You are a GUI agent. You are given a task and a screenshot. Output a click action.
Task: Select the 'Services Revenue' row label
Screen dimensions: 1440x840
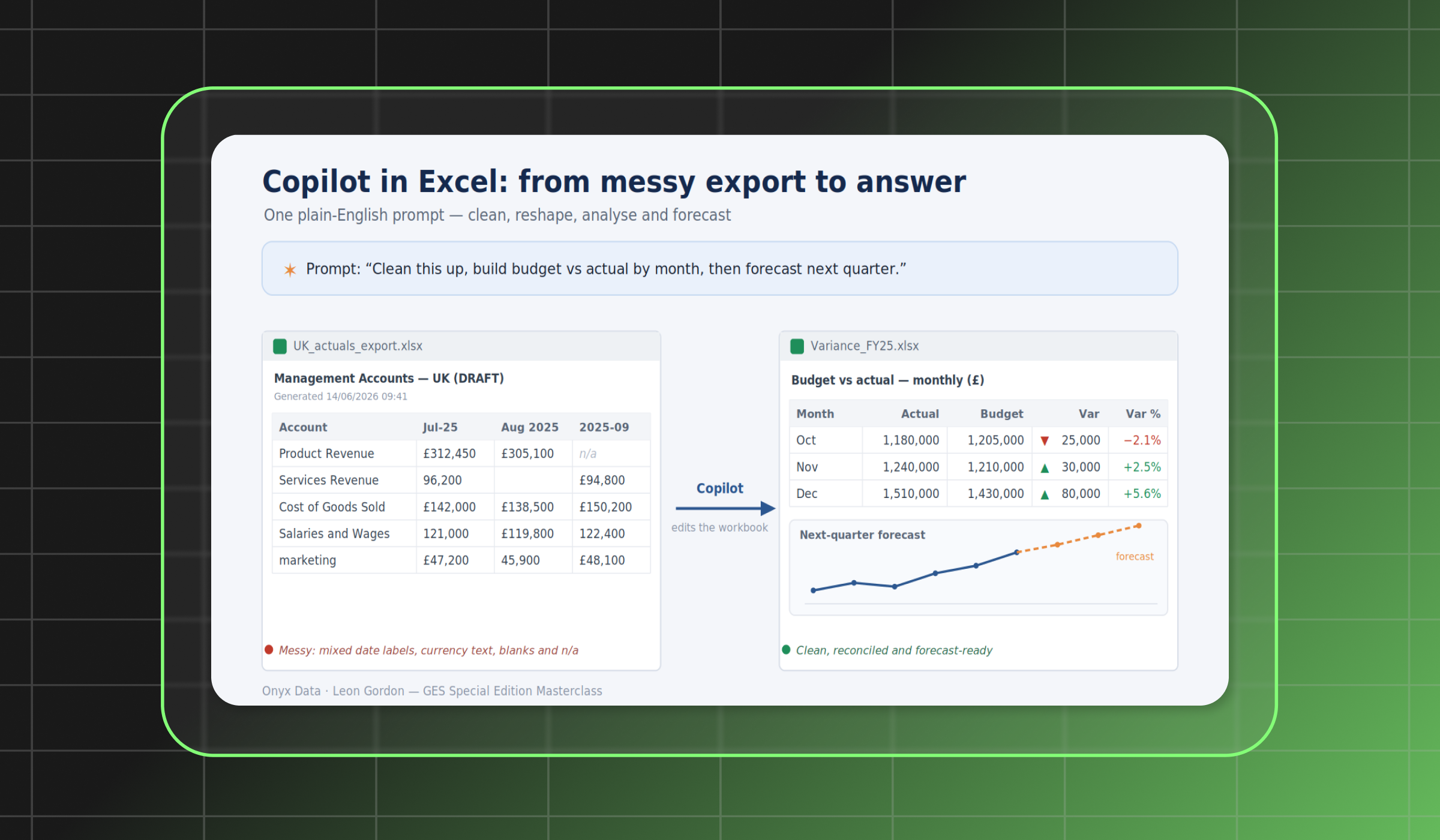(x=329, y=481)
